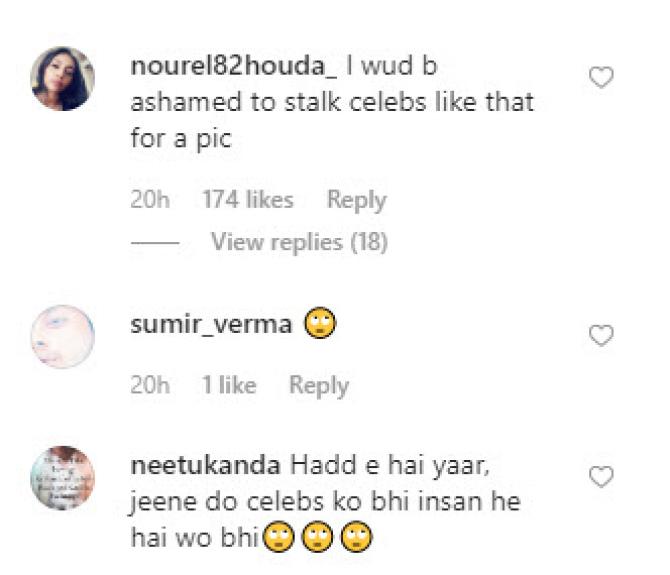The height and width of the screenshot is (575, 670).
Task: Reply to sumir_verma's comment
Action: point(319,386)
